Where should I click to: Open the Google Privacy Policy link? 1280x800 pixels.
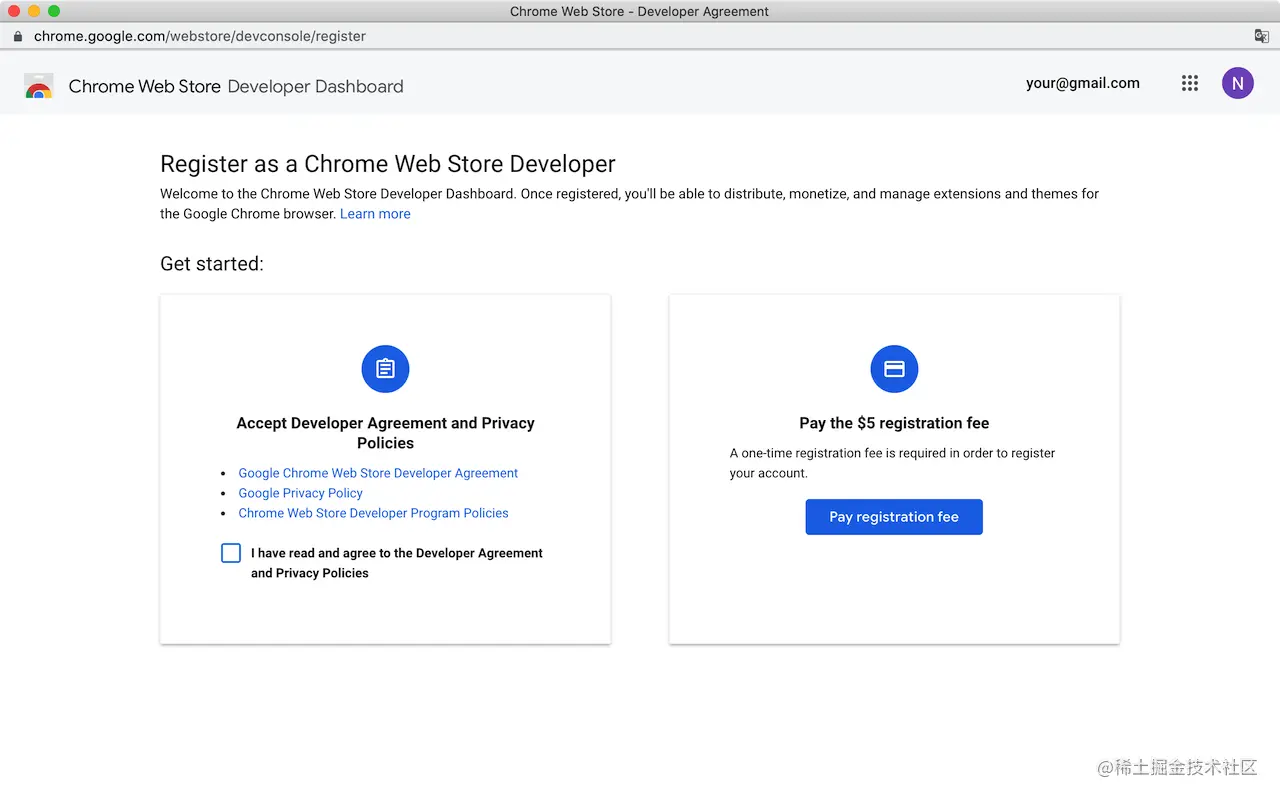pos(300,493)
